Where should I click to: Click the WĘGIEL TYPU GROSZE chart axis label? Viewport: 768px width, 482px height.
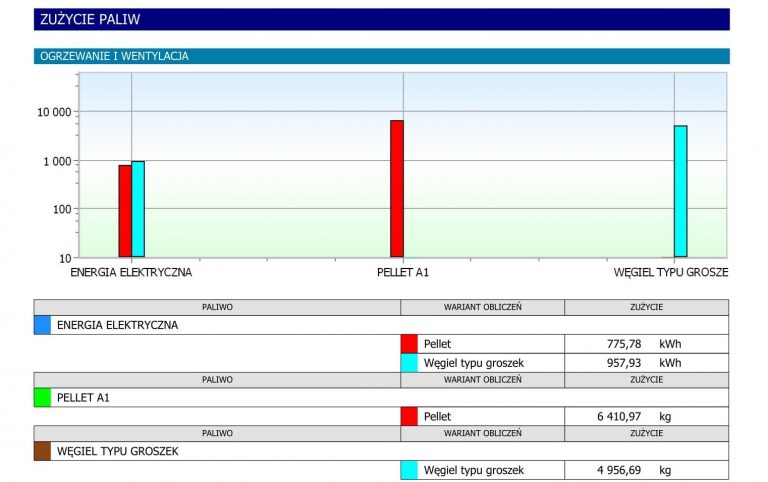671,272
